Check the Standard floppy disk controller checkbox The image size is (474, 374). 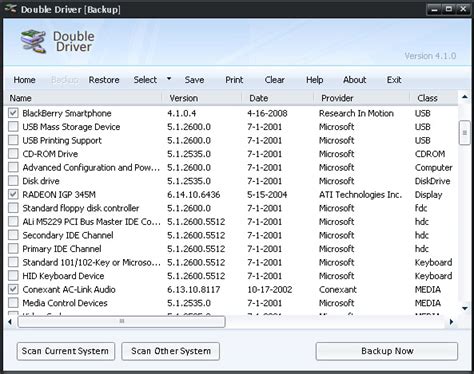(13, 208)
